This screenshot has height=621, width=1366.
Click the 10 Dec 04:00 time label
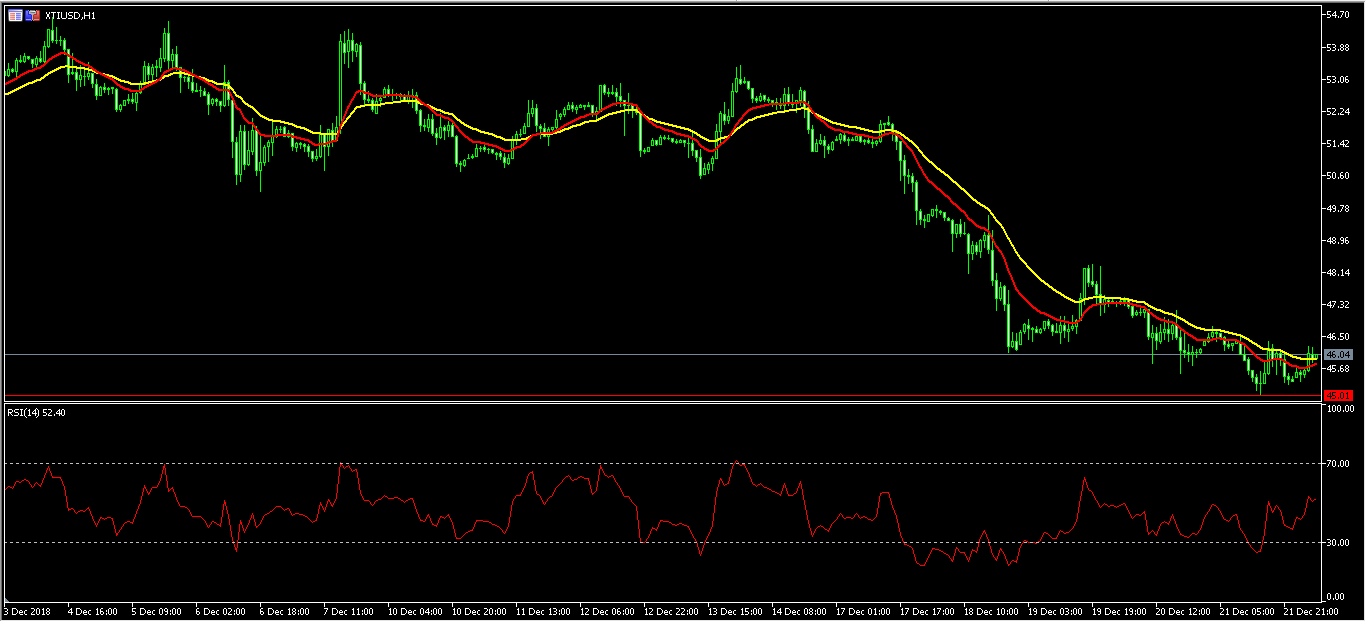pyautogui.click(x=414, y=610)
